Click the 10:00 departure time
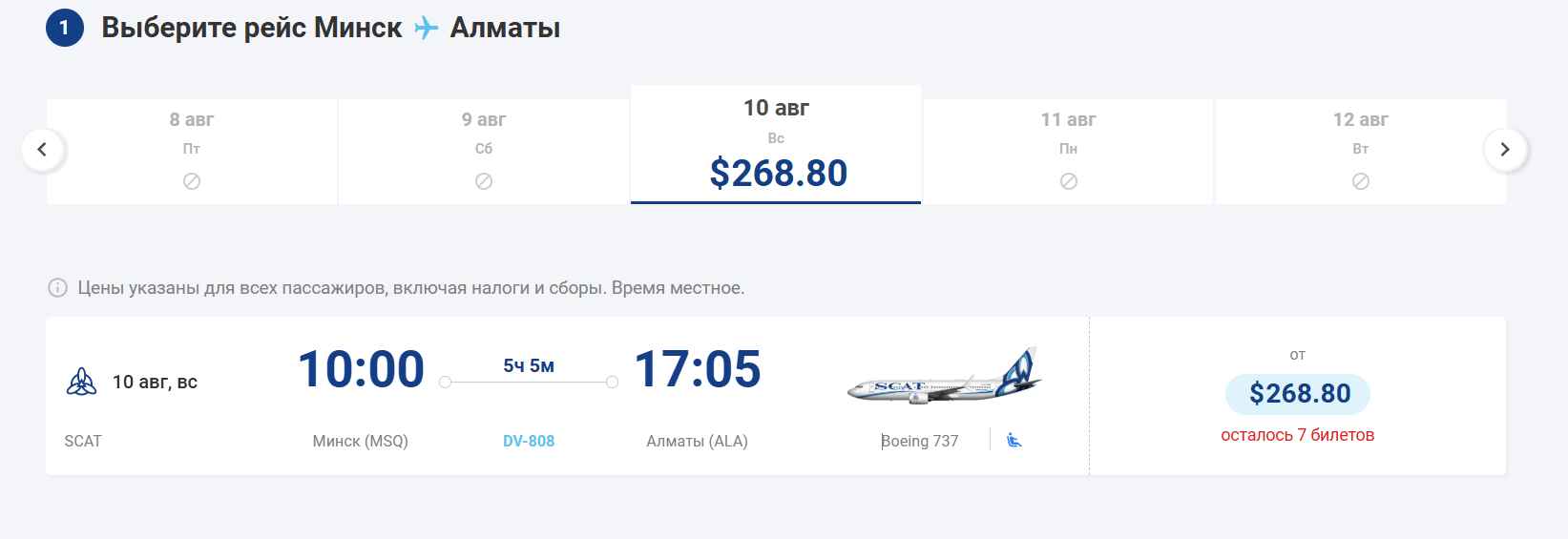 [x=361, y=369]
